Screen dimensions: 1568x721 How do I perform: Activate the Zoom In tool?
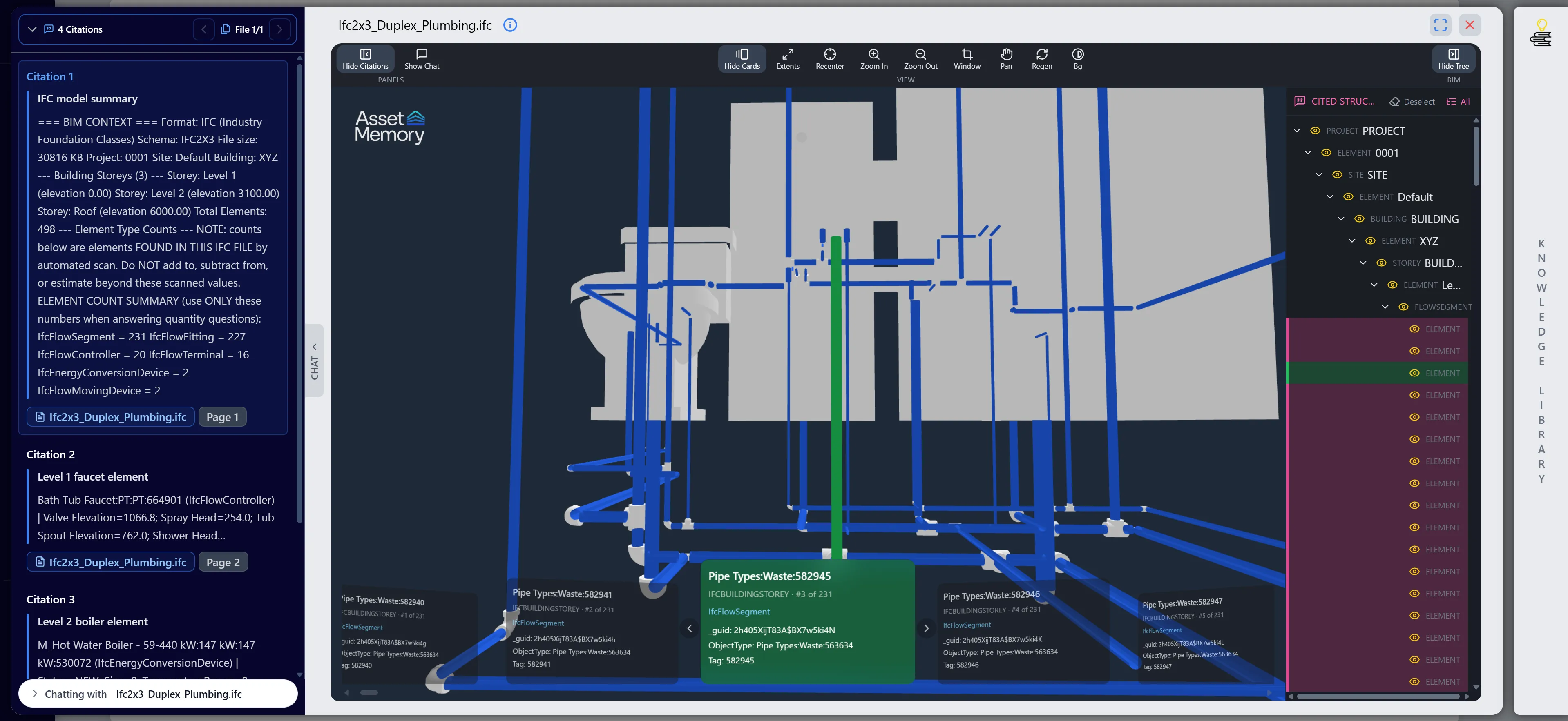click(x=873, y=58)
